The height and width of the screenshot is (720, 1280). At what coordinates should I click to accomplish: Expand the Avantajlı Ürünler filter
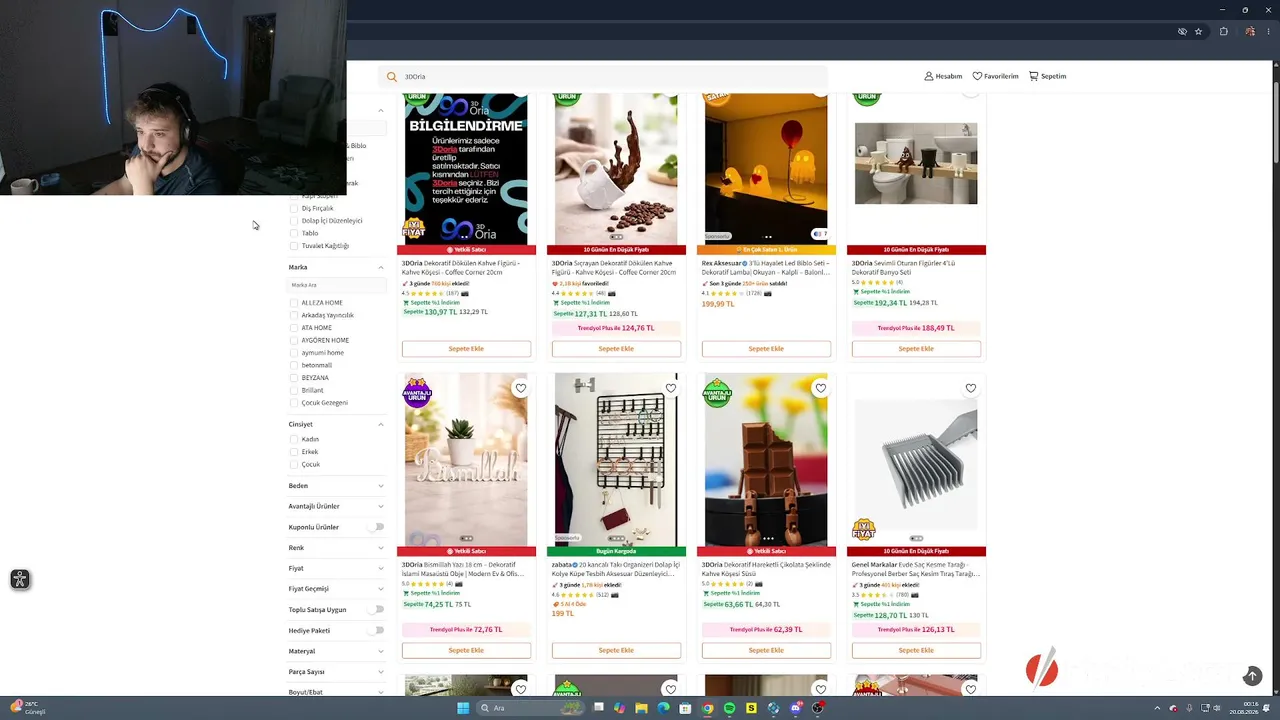[381, 506]
